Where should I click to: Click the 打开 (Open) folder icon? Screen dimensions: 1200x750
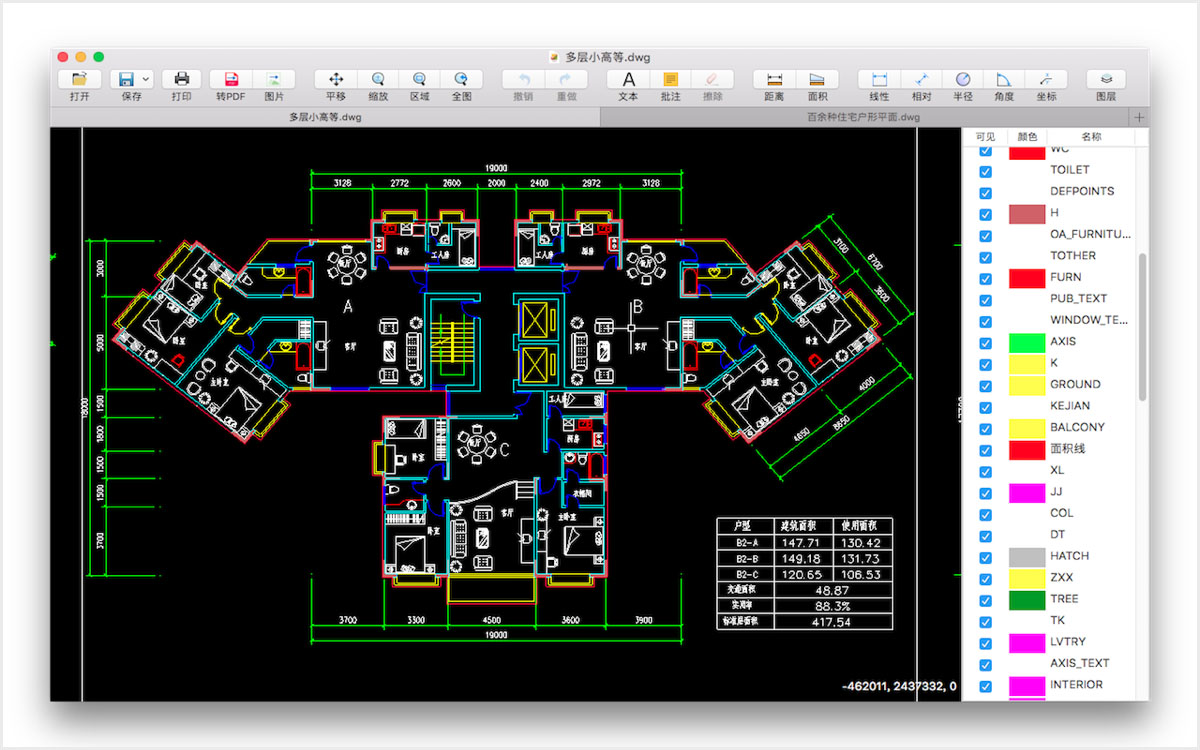[80, 79]
